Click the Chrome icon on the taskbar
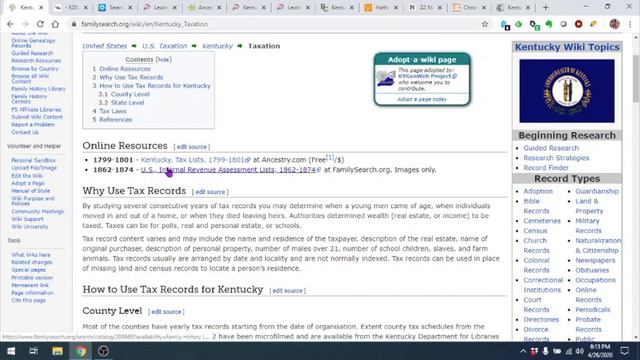The height and width of the screenshot is (360, 640). 80,351
